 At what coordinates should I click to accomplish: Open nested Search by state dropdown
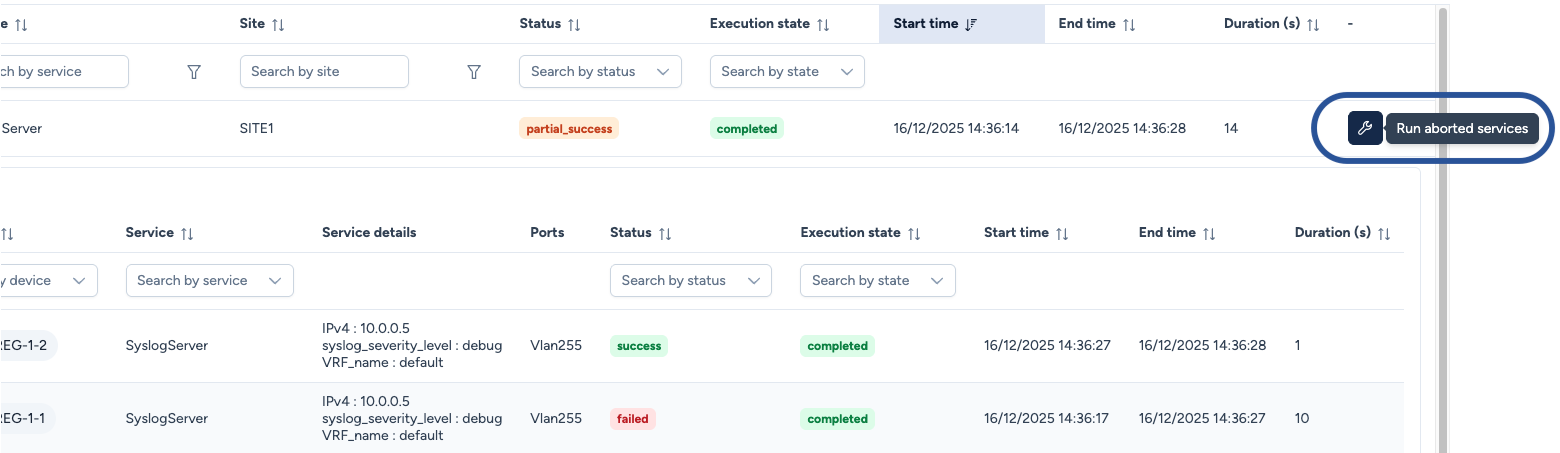[x=877, y=281]
